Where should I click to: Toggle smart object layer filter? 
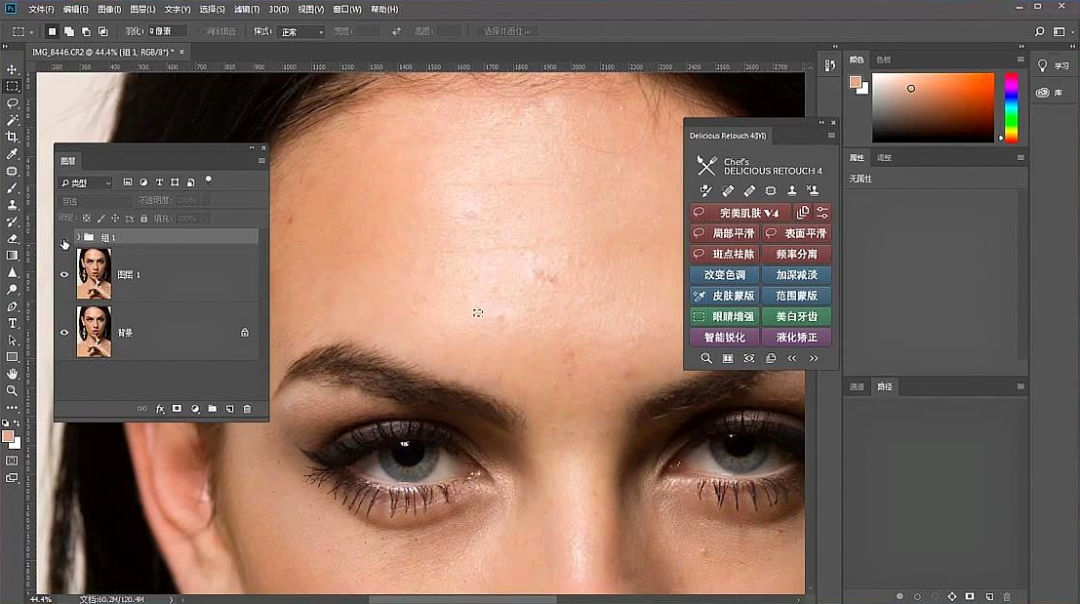191,183
